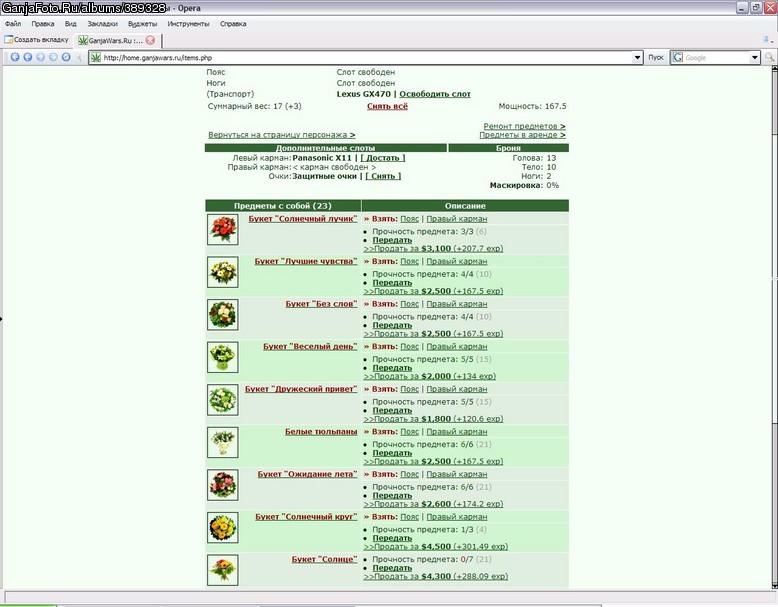Click Передать for Белые тюльпаны
Screen dimensions: 778x607
pyautogui.click(x=392, y=453)
